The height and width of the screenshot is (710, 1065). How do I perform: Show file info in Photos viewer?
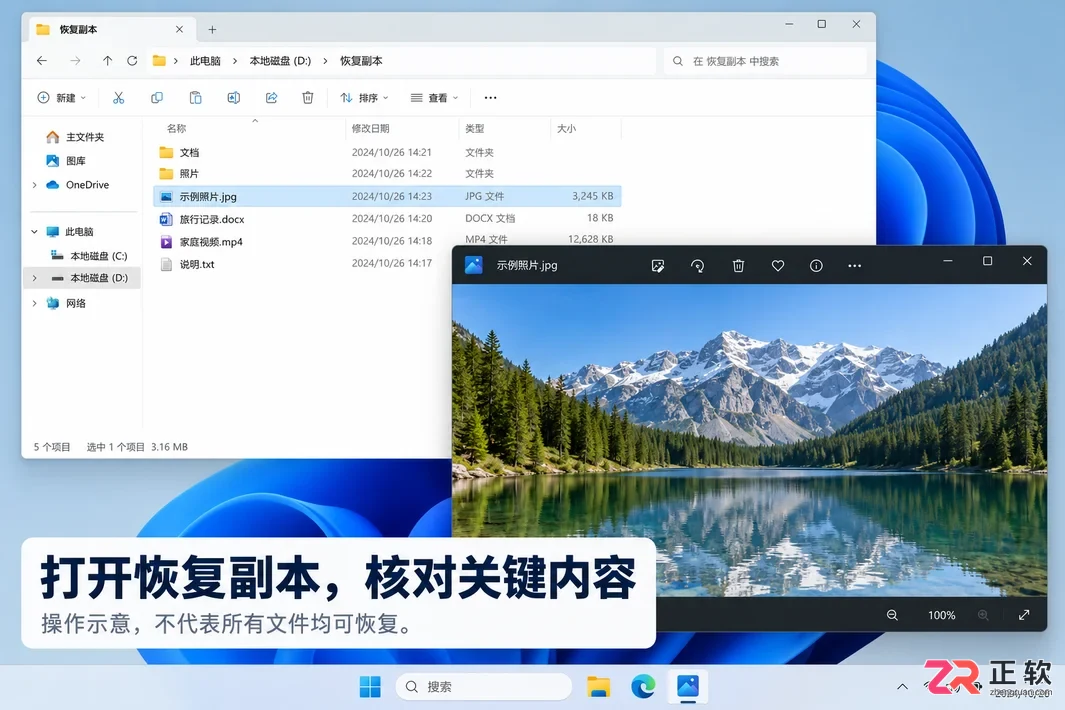tap(816, 266)
